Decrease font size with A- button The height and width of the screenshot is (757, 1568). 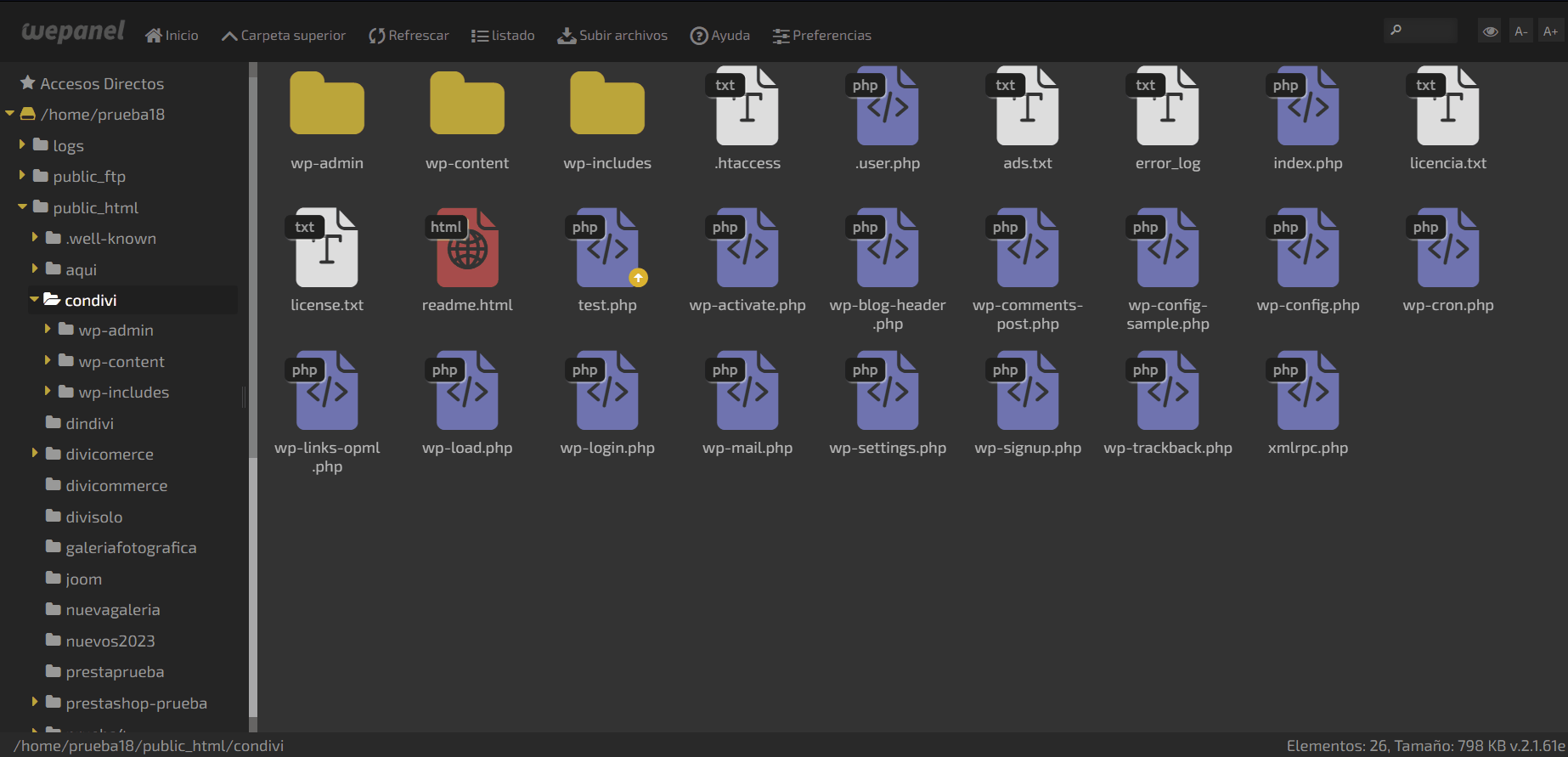tap(1520, 31)
